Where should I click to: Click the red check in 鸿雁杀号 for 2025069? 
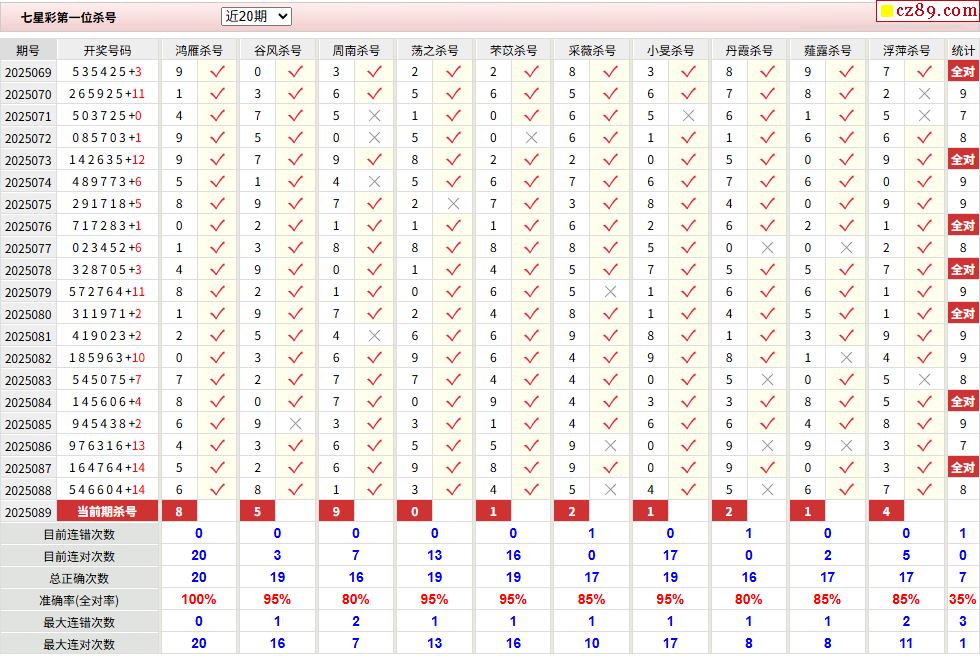pos(218,72)
